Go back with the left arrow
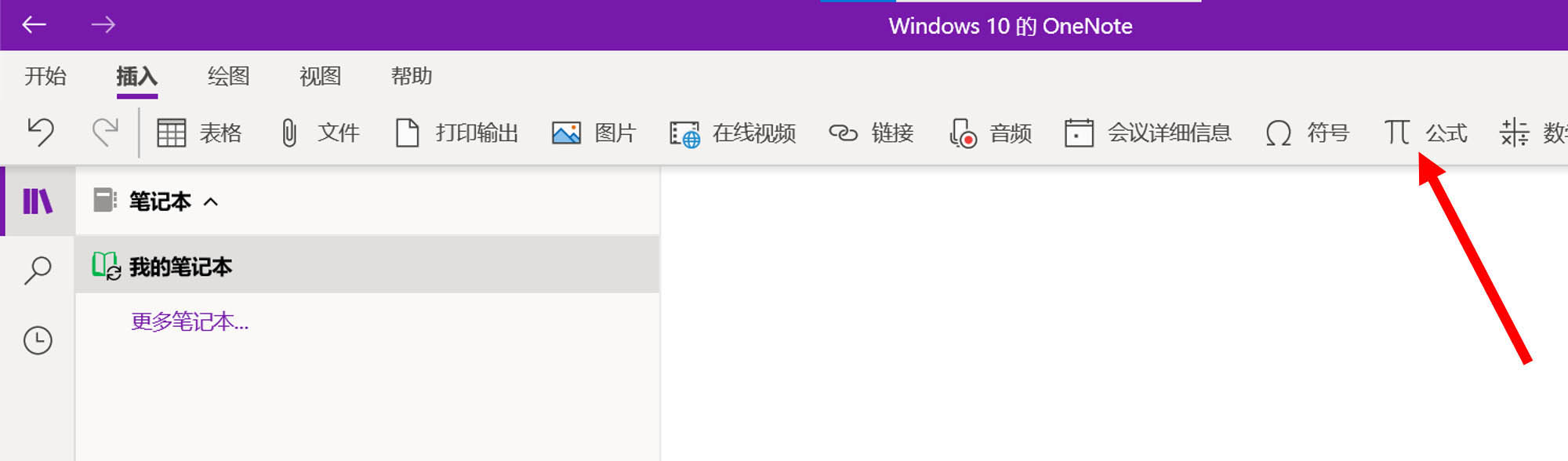Viewport: 1568px width, 461px height. pos(34,25)
